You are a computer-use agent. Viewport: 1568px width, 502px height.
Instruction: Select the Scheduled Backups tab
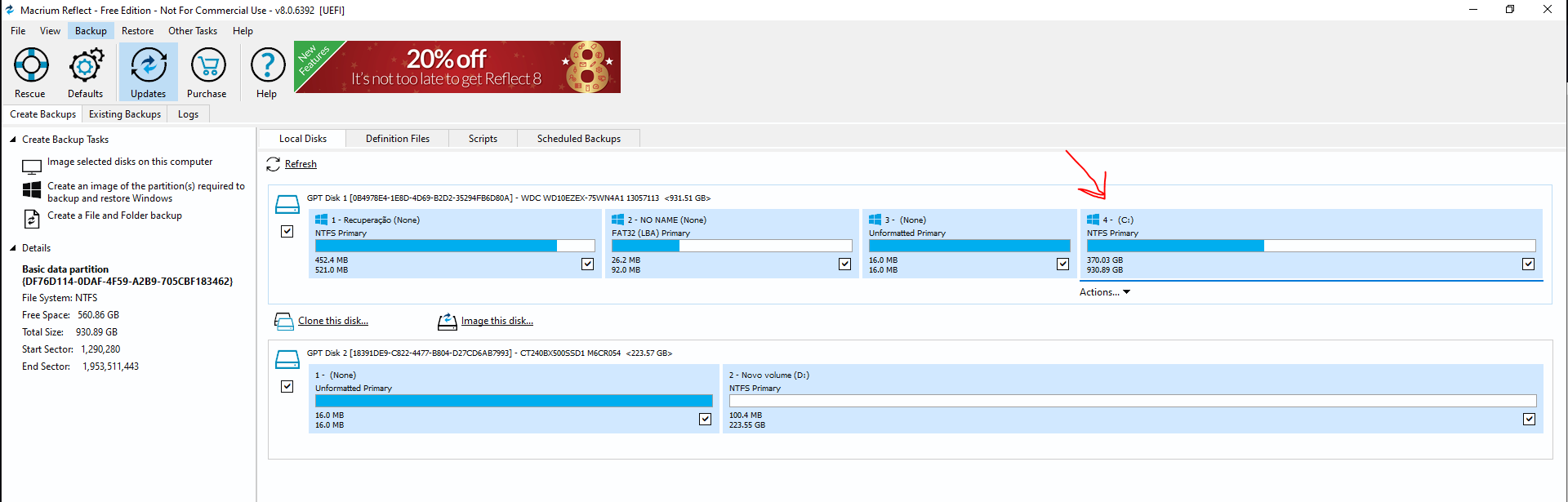(579, 139)
